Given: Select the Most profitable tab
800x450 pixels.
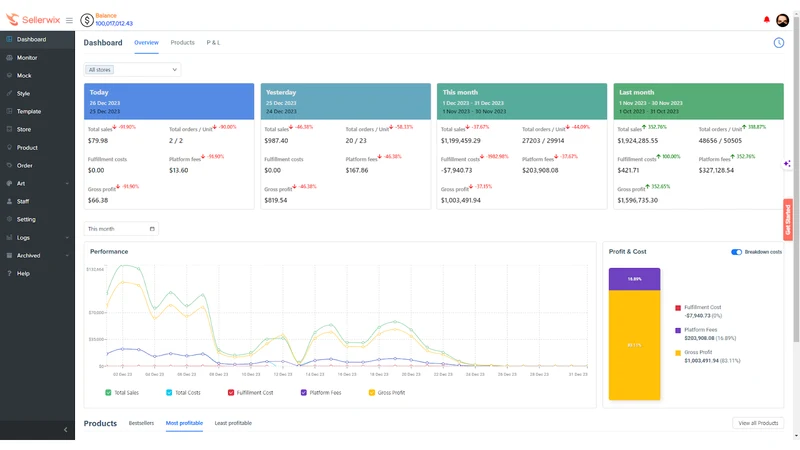Looking at the screenshot, I should 184,423.
